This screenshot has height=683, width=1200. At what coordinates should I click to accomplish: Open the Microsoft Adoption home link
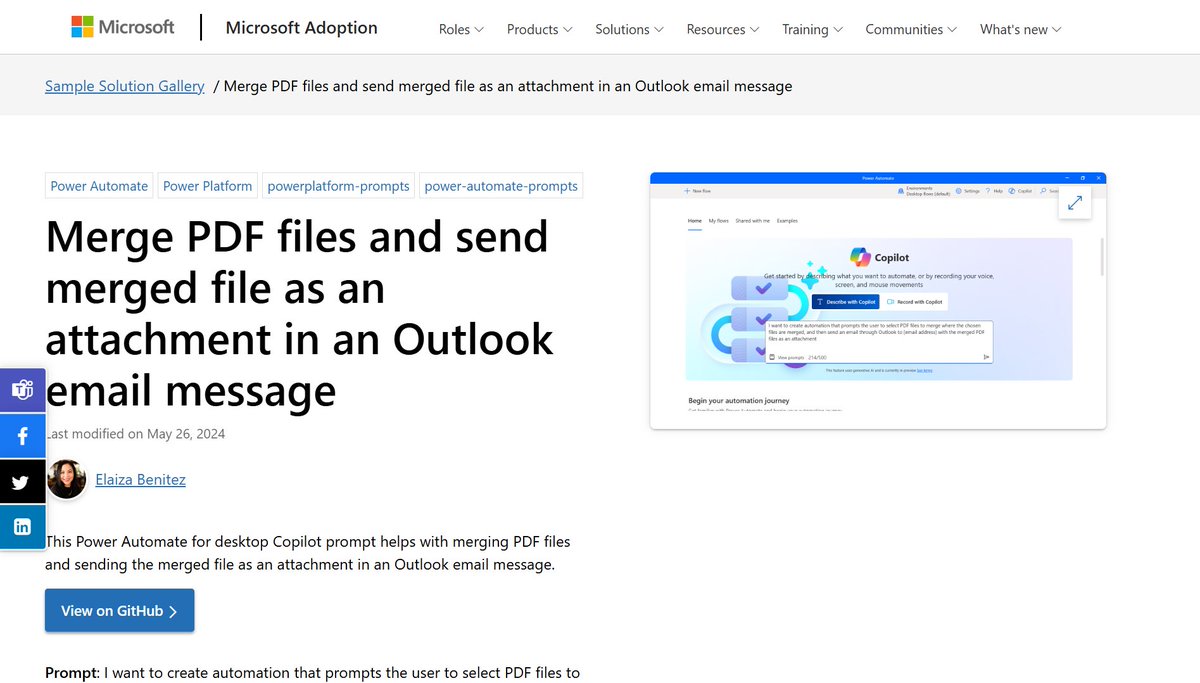[x=302, y=28]
